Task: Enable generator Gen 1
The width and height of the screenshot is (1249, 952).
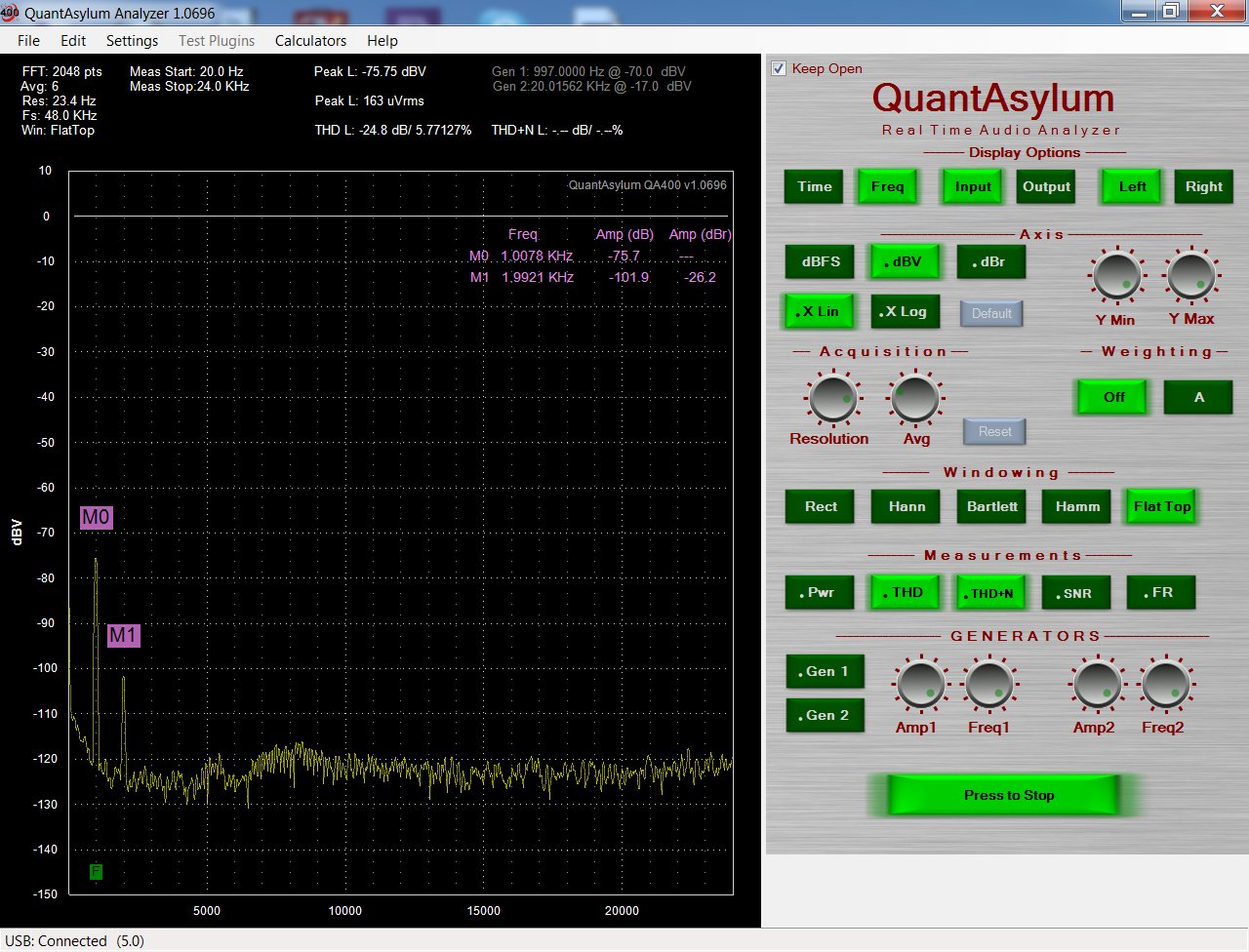Action: pyautogui.click(x=826, y=671)
